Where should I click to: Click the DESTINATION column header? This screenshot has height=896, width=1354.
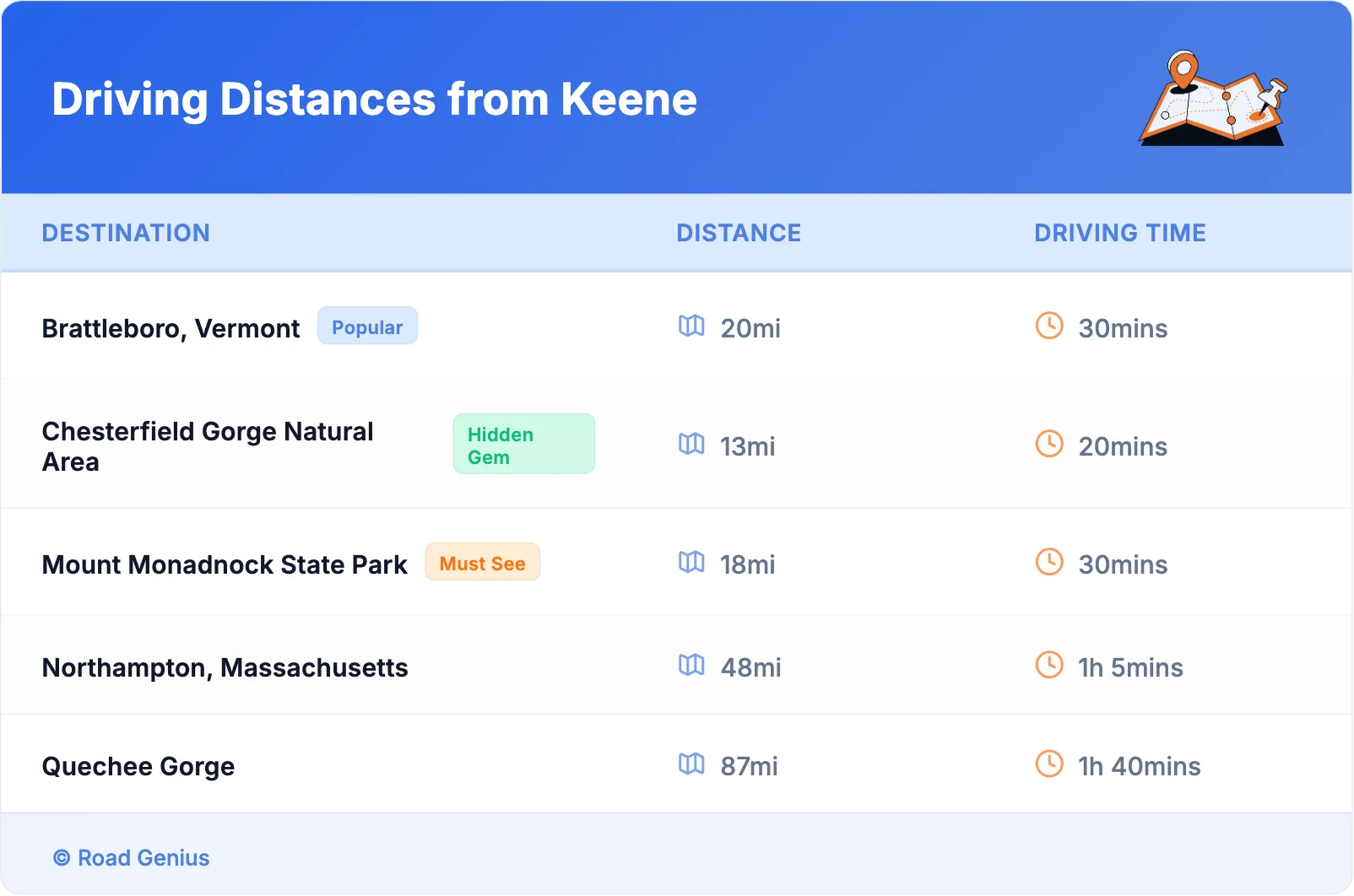(x=126, y=233)
